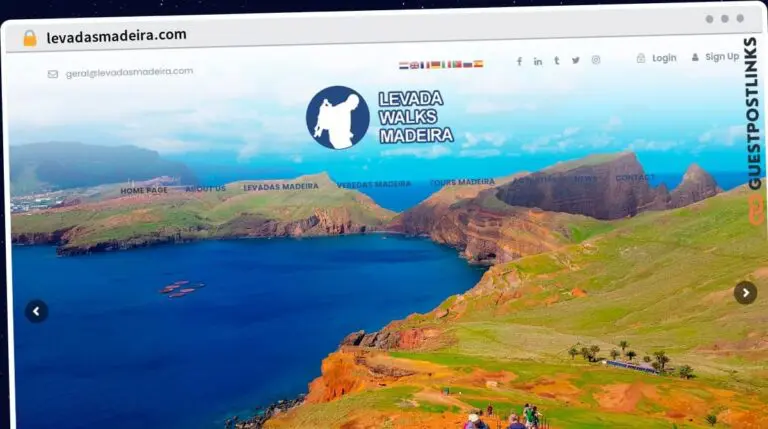Click the Levada Walks Madeira hiker logo

pos(337,118)
